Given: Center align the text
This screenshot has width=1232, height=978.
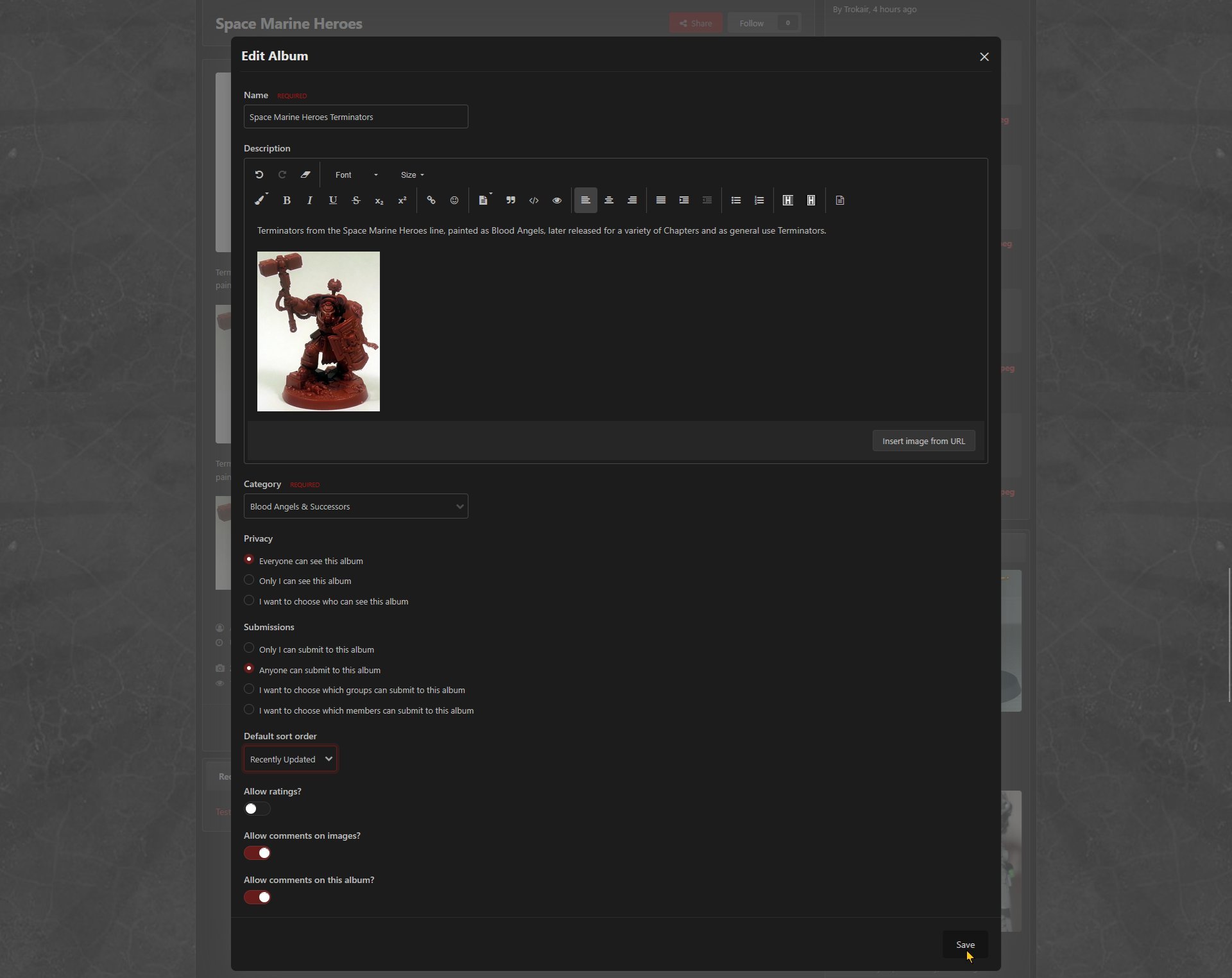Looking at the screenshot, I should 609,200.
